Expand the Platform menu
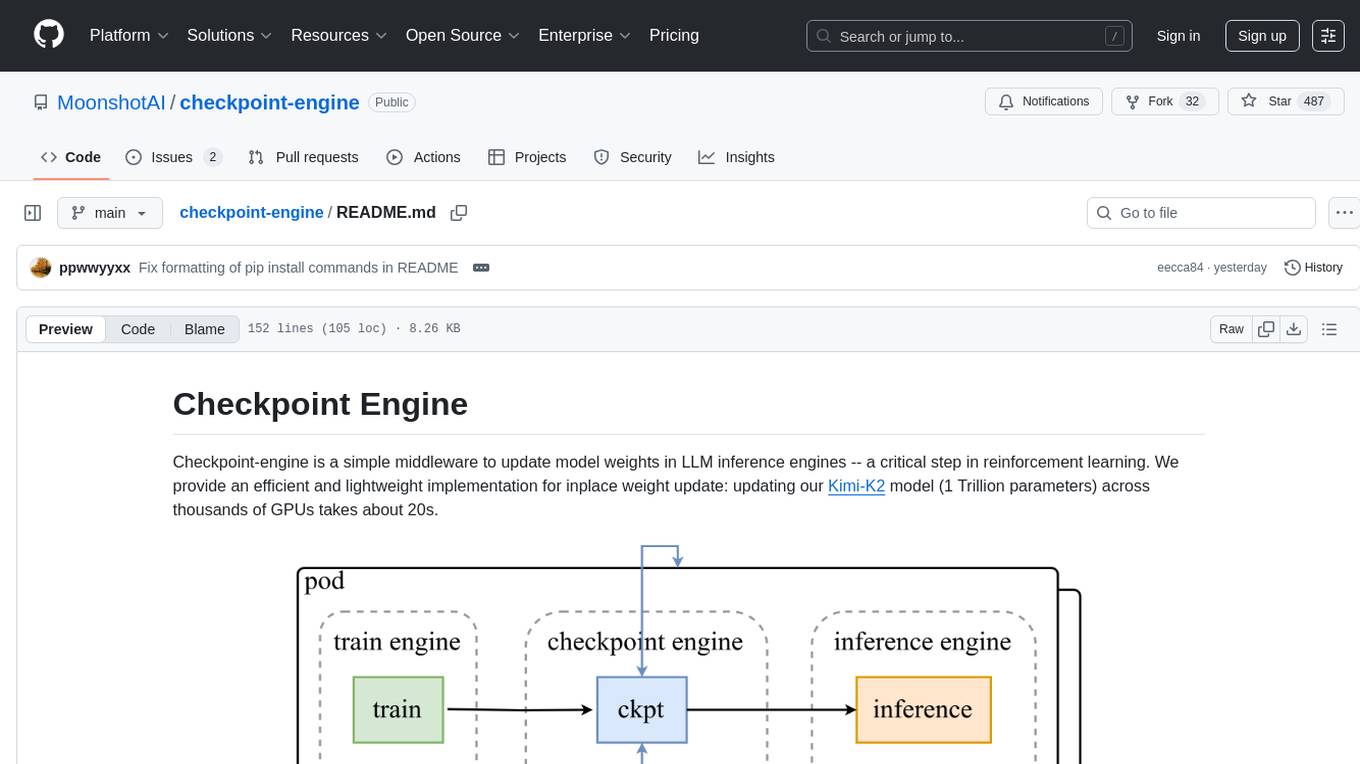This screenshot has width=1360, height=764. pos(129,35)
